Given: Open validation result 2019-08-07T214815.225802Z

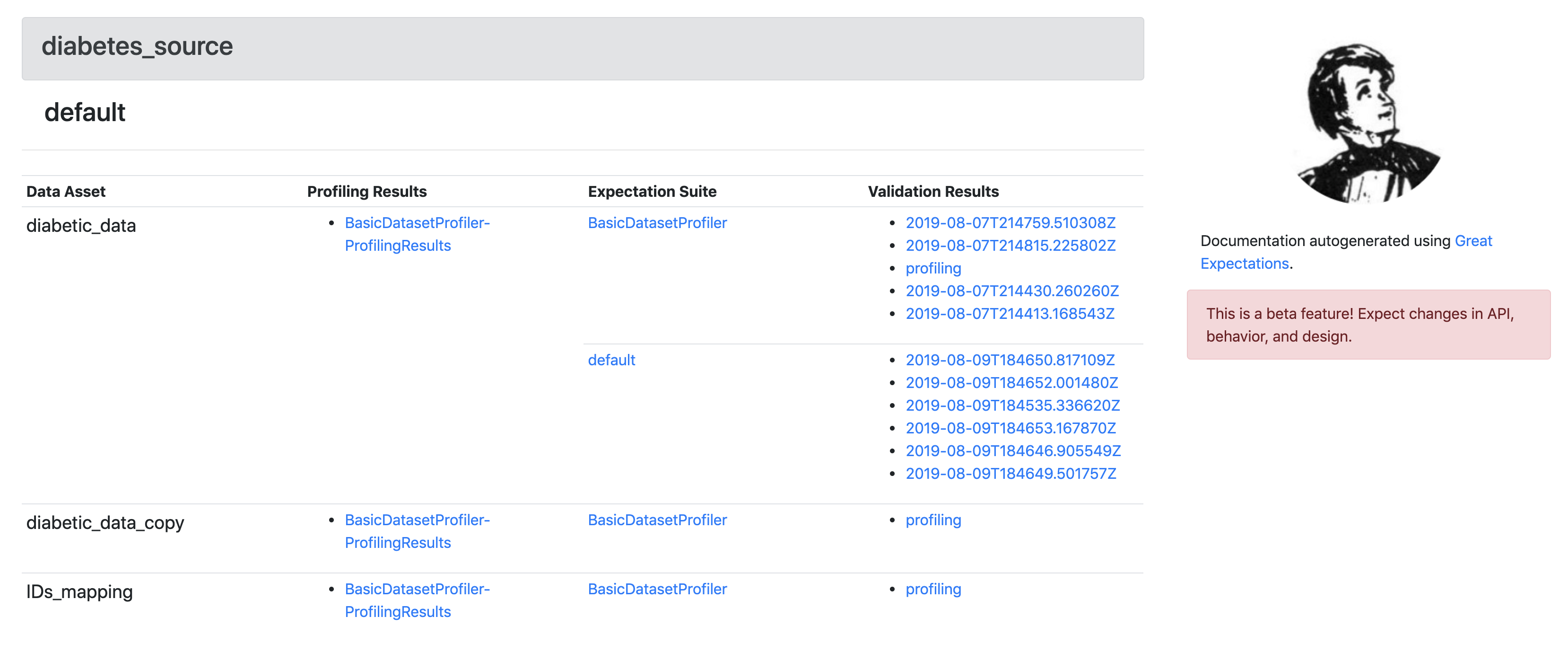Looking at the screenshot, I should tap(1010, 246).
